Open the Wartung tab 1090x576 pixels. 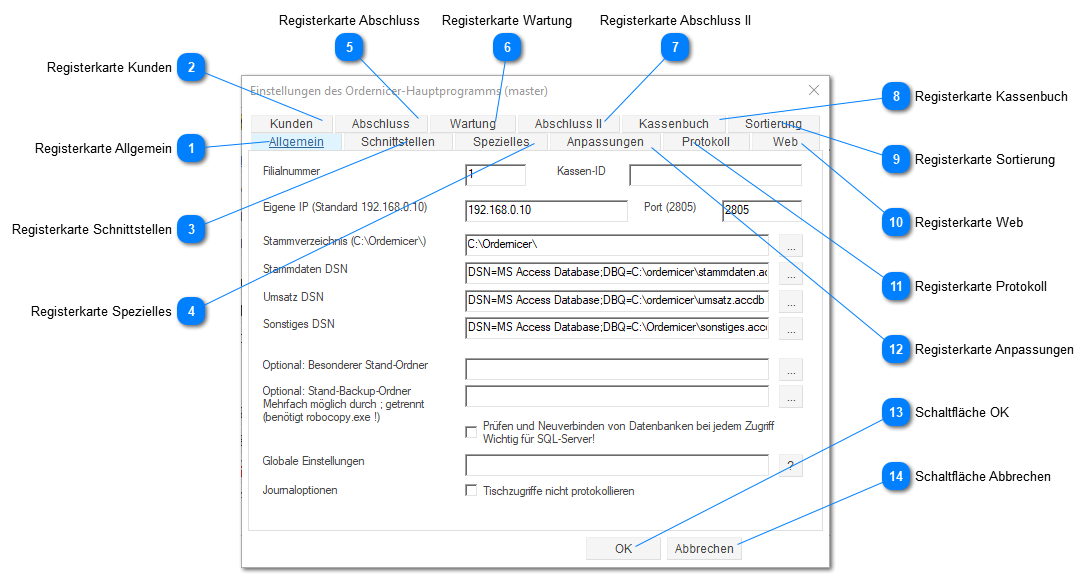click(471, 124)
